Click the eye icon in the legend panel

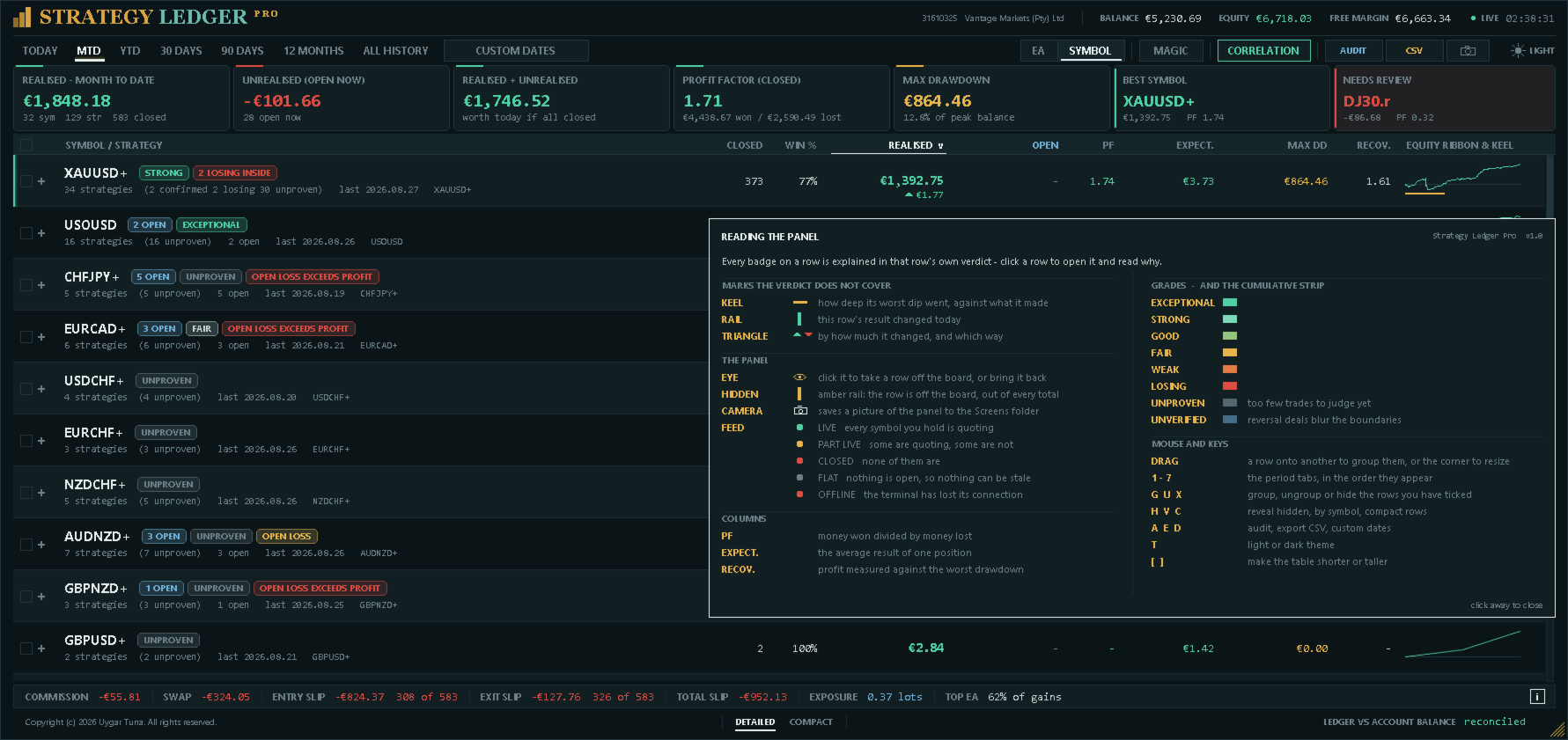[x=799, y=377]
